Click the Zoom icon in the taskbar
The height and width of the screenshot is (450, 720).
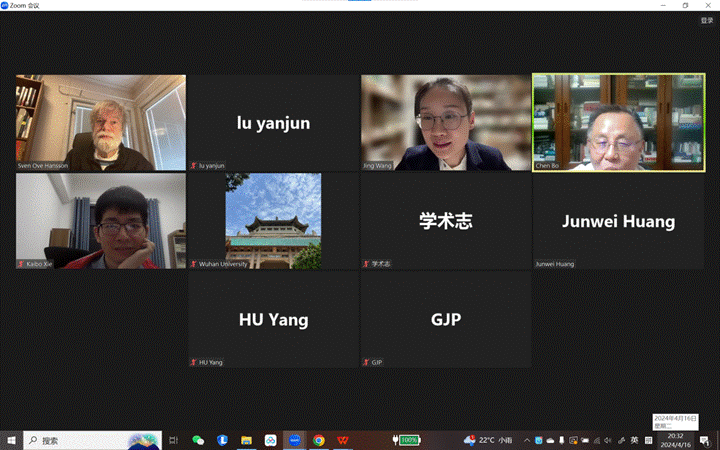click(x=295, y=440)
